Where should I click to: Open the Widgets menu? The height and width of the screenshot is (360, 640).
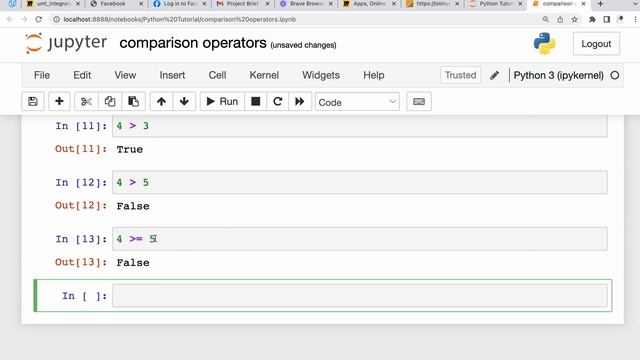click(x=321, y=75)
